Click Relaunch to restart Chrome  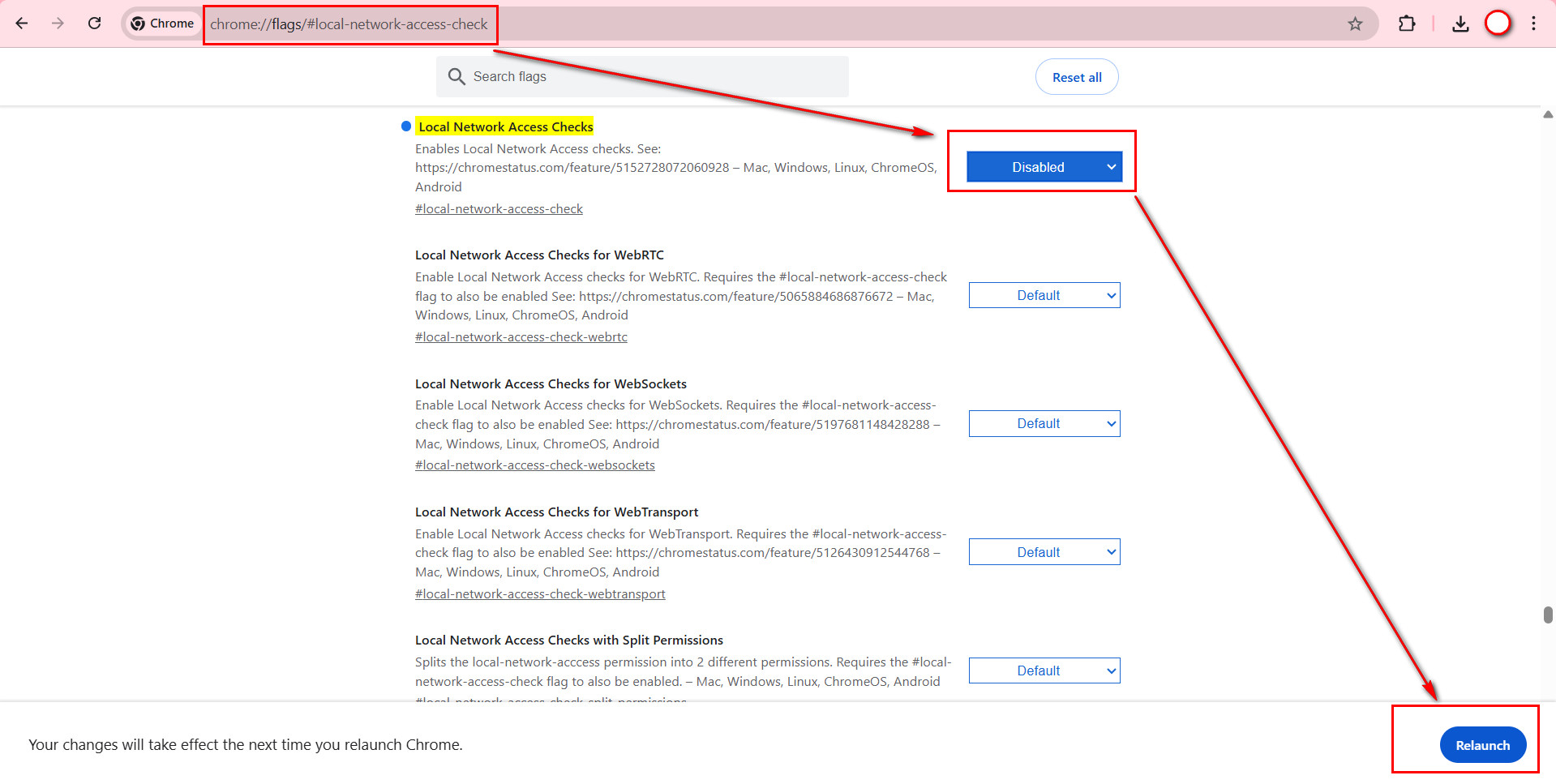tap(1482, 745)
